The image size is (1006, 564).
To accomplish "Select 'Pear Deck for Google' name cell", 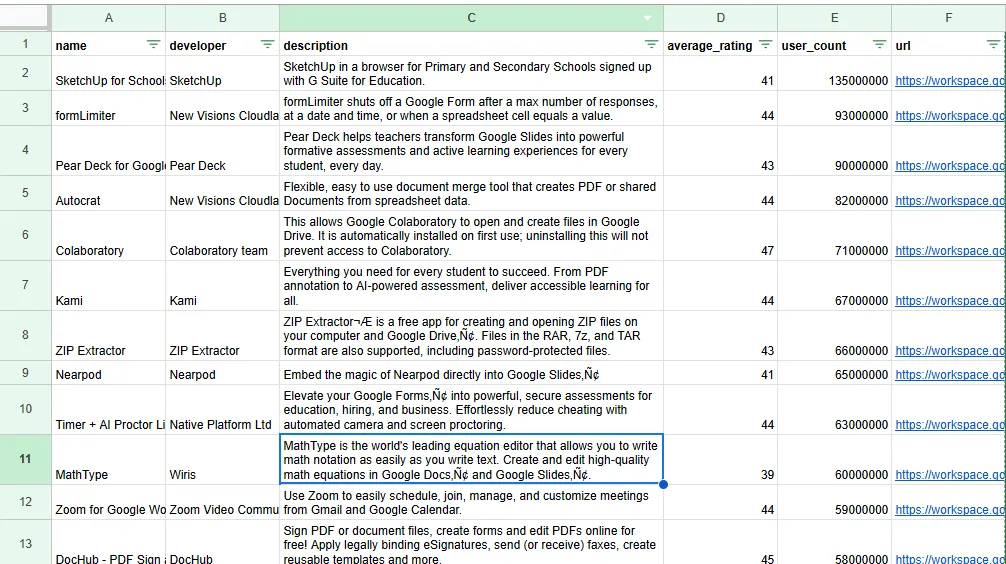I will point(108,151).
